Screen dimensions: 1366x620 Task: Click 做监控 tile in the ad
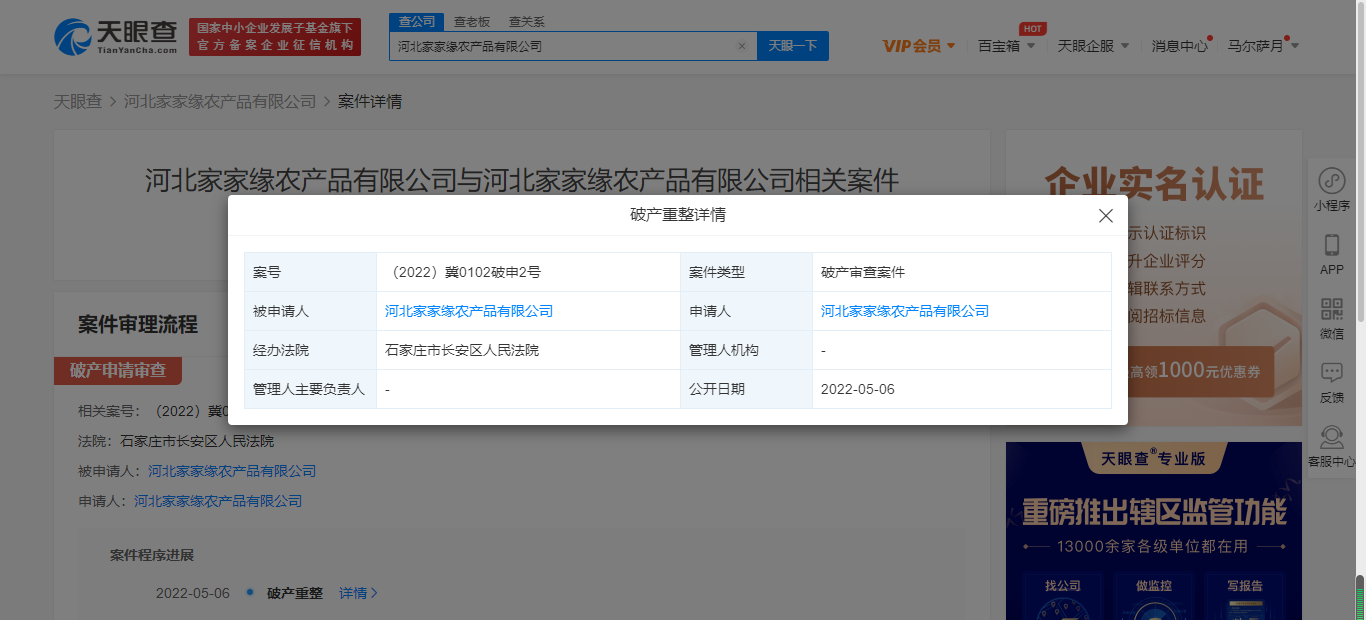(1153, 597)
